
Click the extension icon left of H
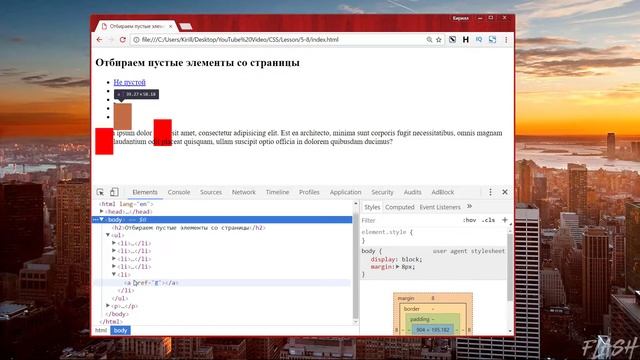(452, 40)
